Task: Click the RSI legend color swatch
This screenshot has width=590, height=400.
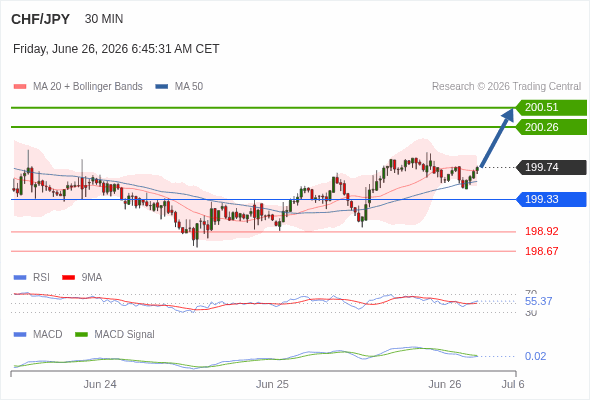Action: click(x=20, y=278)
